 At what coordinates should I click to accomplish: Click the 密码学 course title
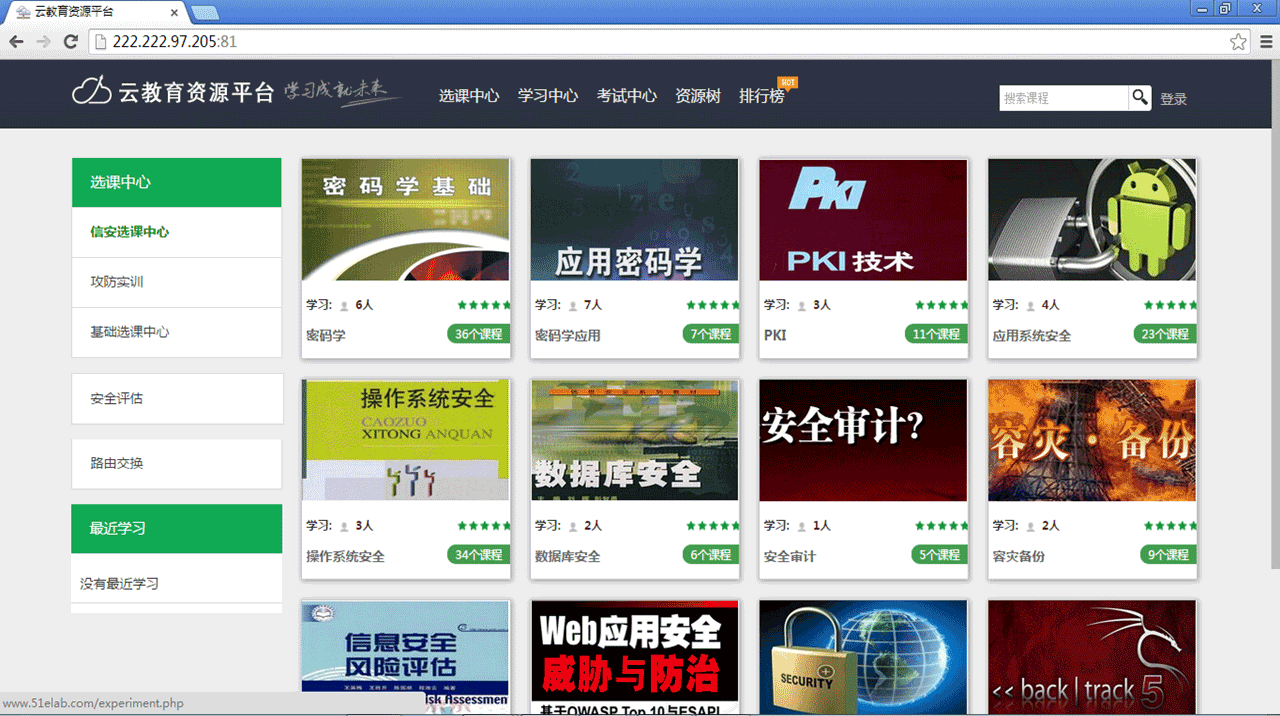pos(326,336)
